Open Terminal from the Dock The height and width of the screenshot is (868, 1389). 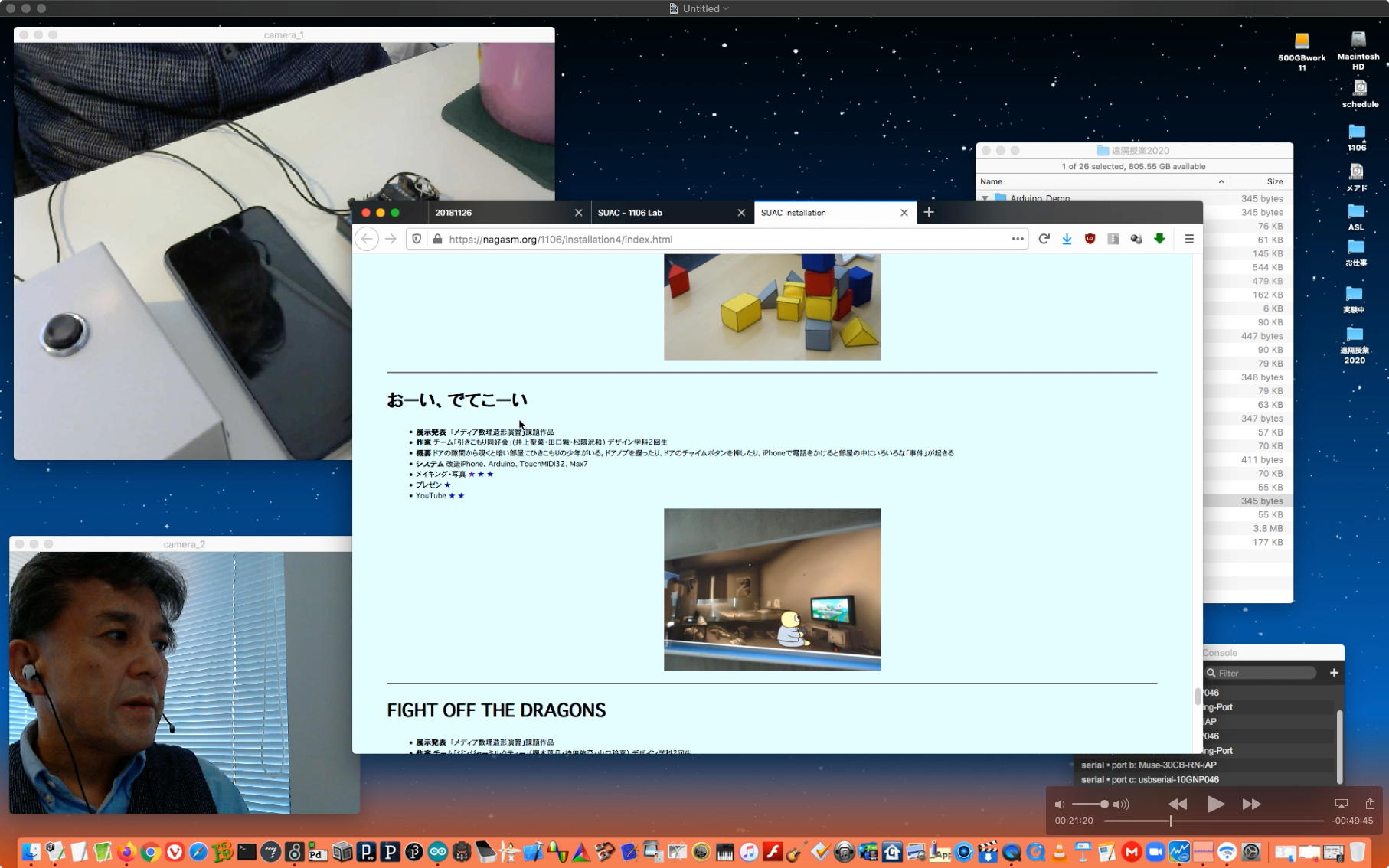pyautogui.click(x=247, y=852)
